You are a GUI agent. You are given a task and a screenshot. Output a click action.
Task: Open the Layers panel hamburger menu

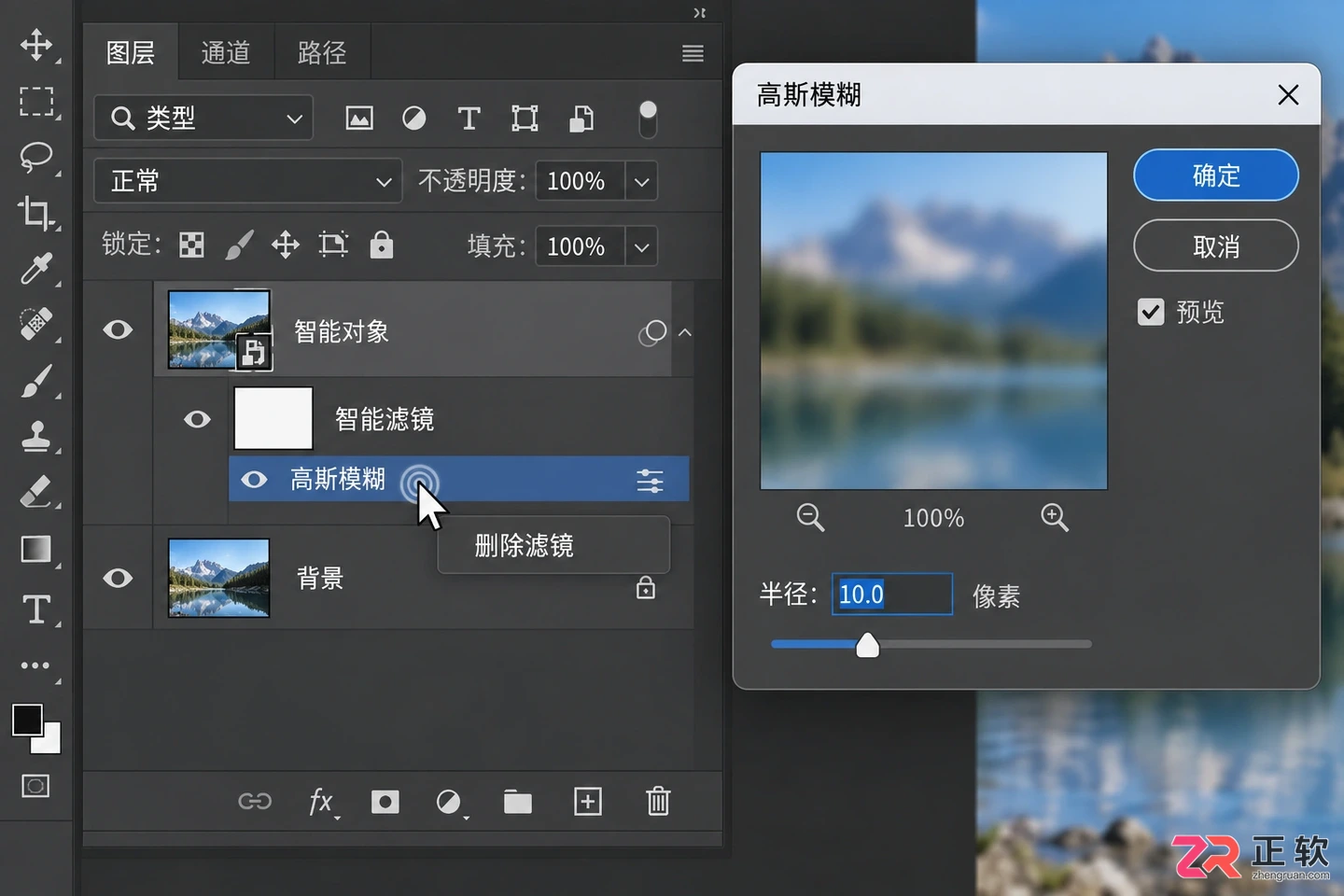(693, 54)
